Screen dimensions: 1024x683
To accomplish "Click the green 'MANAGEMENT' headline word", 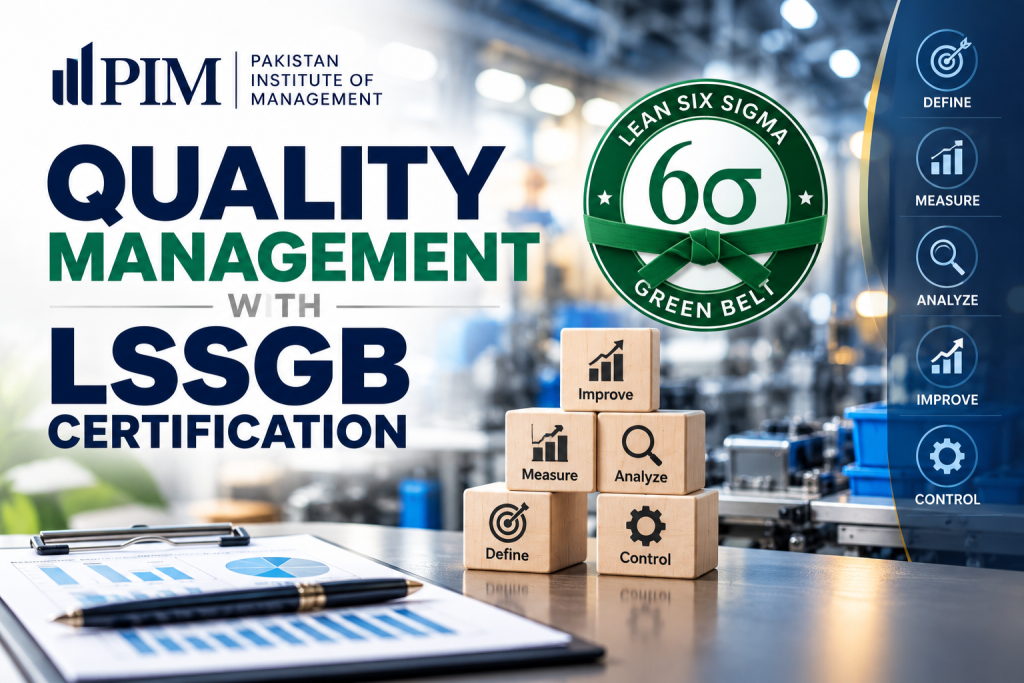I will pos(294,255).
